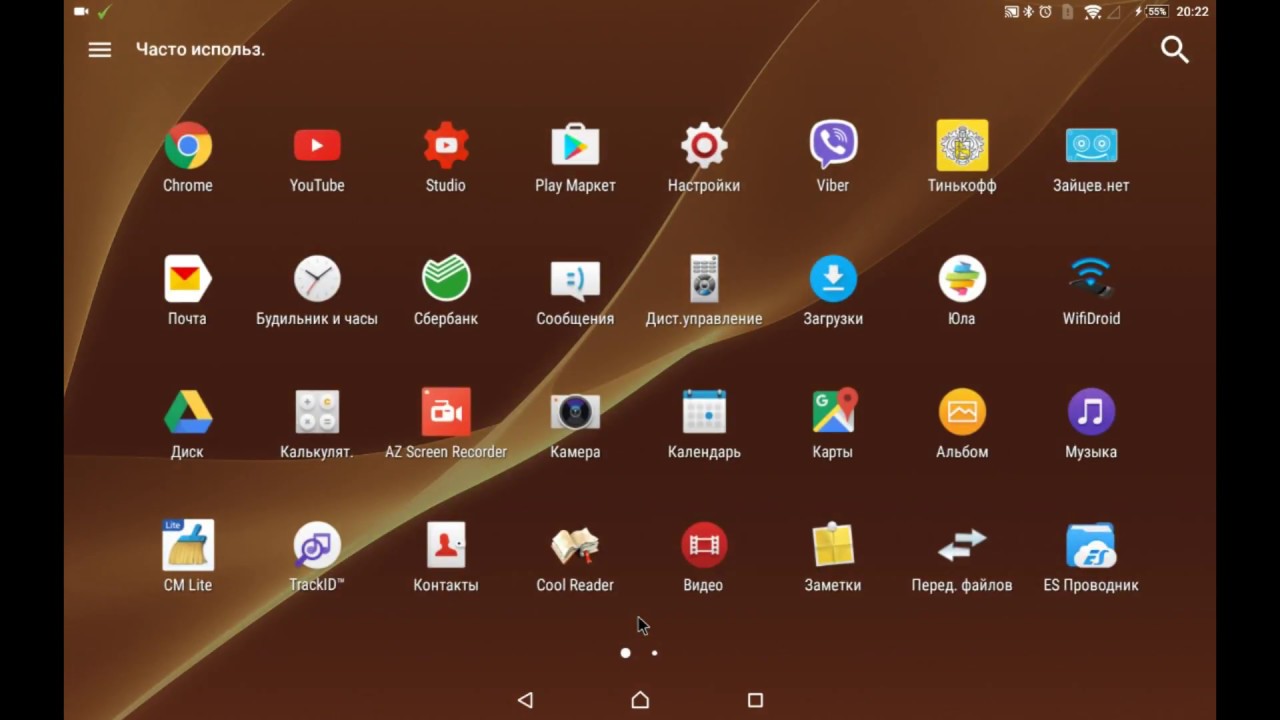
Task: Open Дист.управление remote control app
Action: [x=704, y=279]
